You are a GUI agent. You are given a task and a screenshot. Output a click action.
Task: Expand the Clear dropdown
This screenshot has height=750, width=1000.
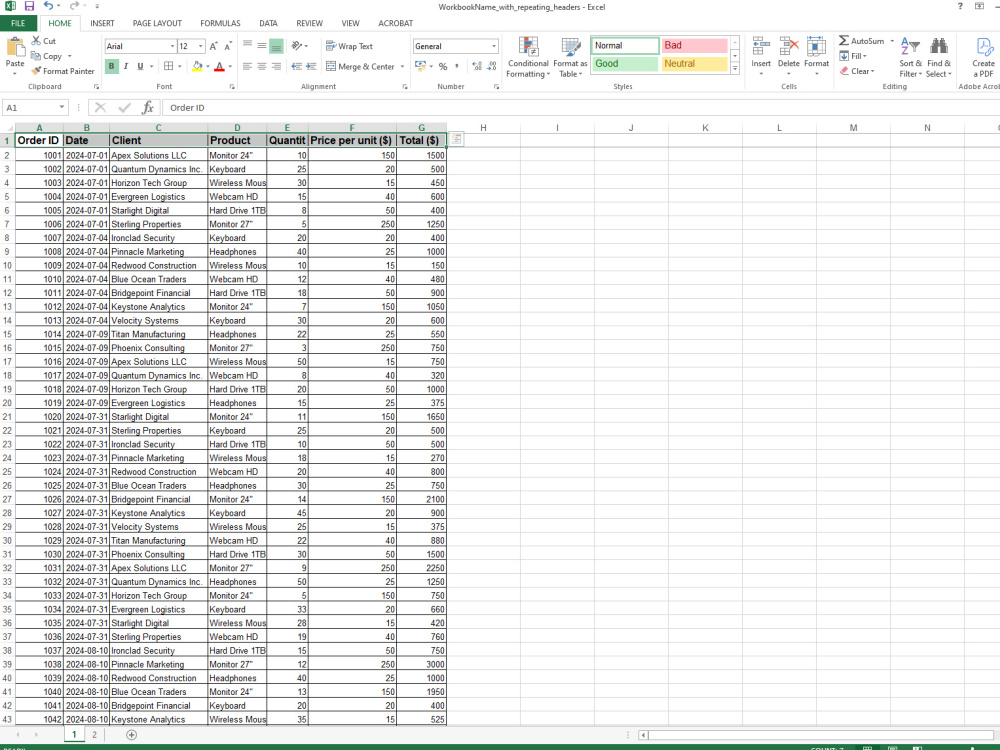tap(872, 71)
